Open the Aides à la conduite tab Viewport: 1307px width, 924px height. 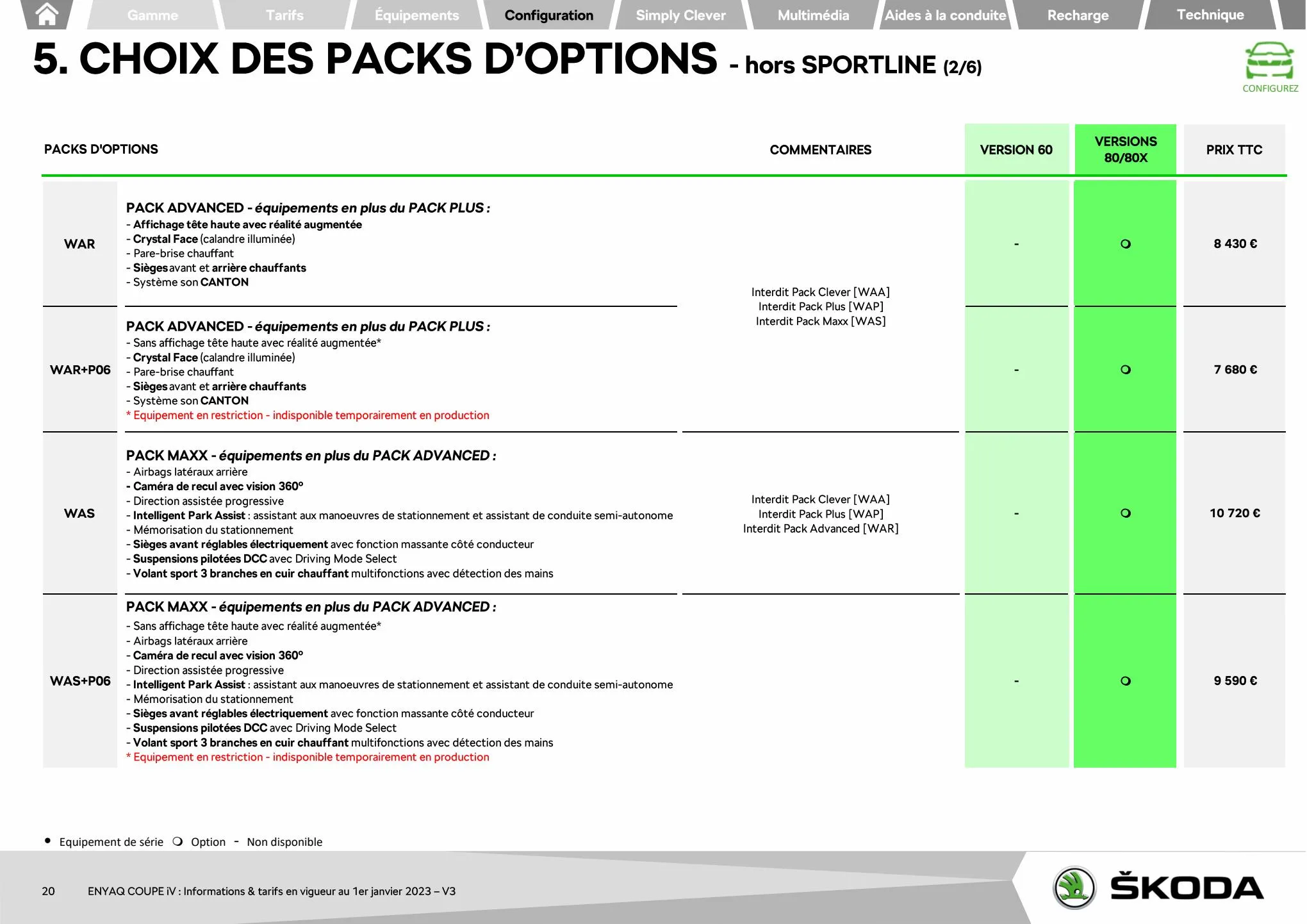(x=946, y=15)
